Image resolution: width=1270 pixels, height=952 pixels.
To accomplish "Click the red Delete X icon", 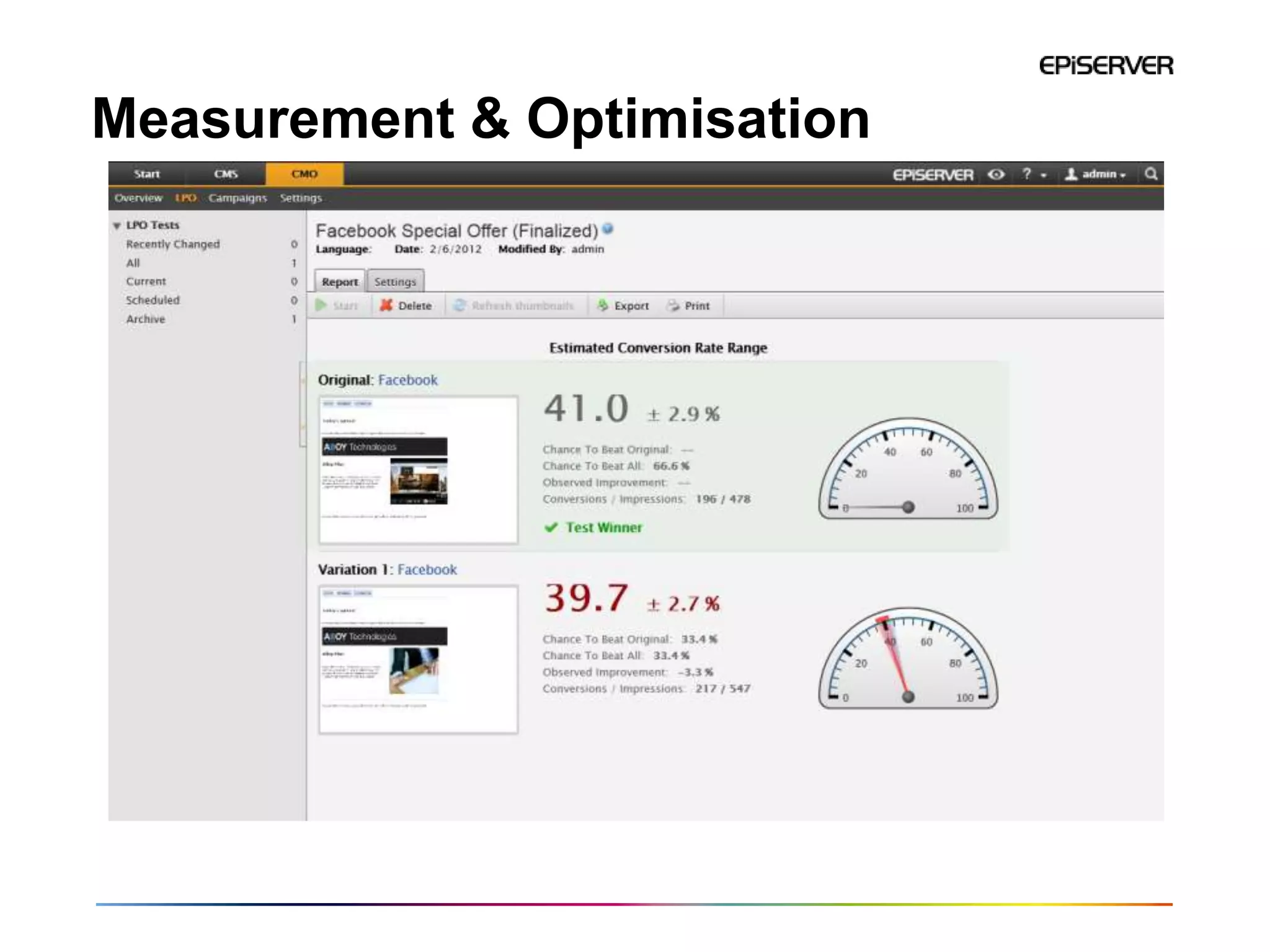I will tap(386, 306).
